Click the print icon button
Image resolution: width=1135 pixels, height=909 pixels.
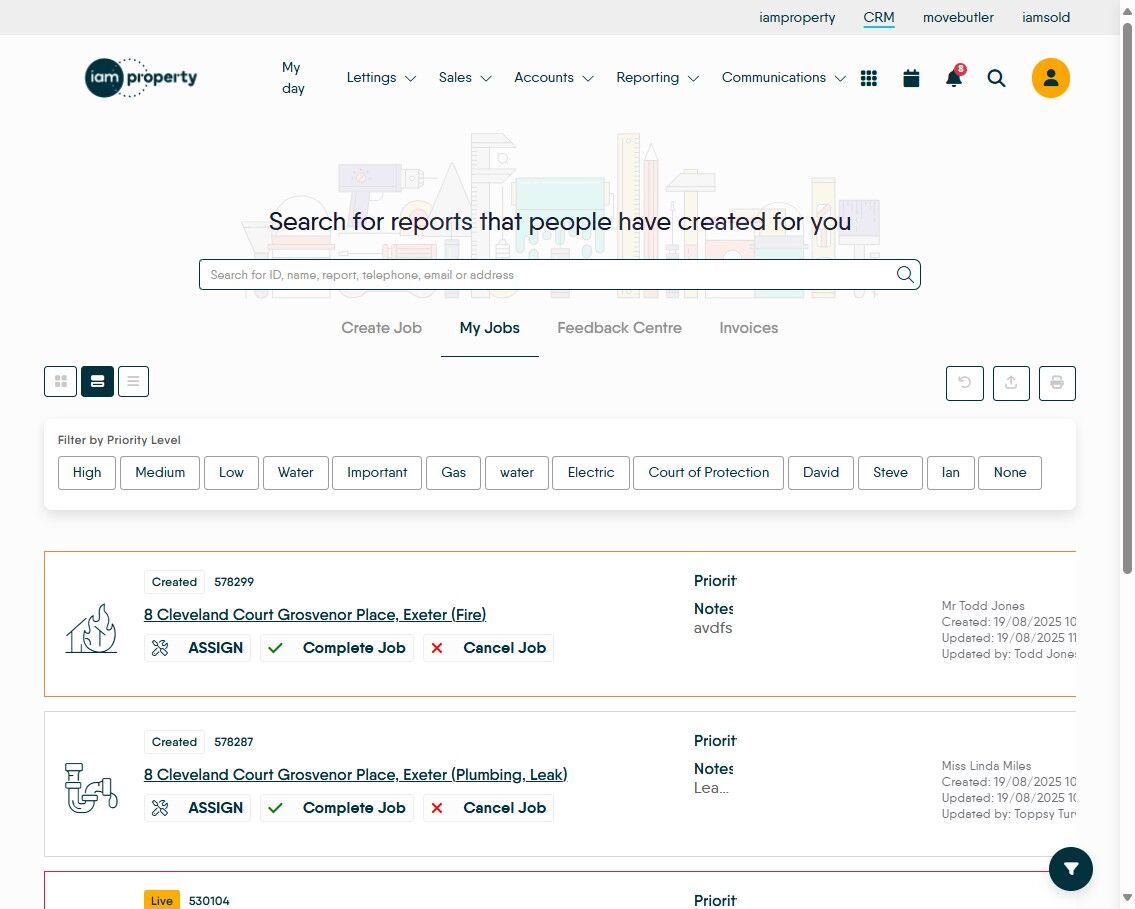(1057, 383)
